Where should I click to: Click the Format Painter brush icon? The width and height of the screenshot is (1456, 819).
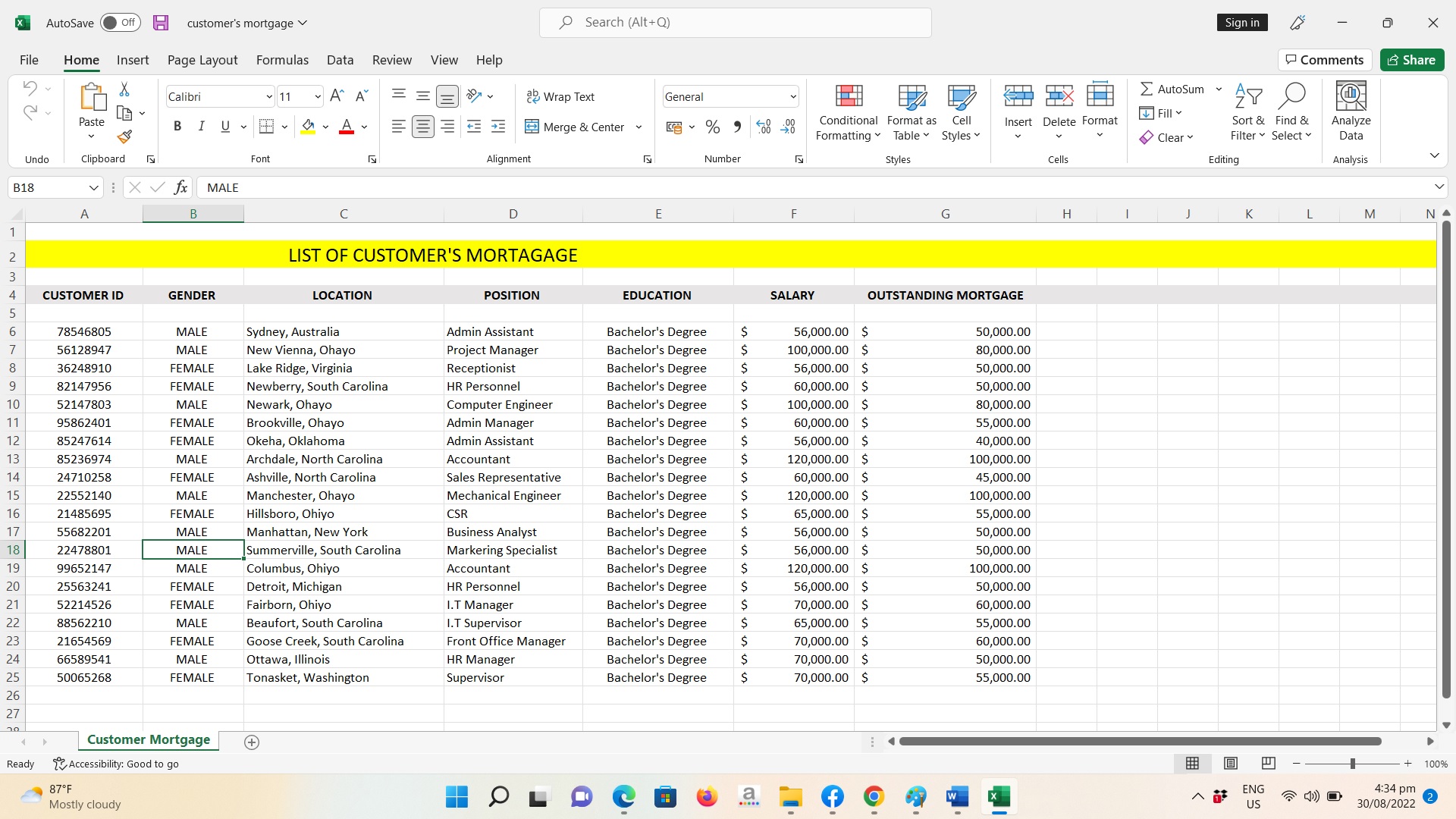(x=124, y=136)
